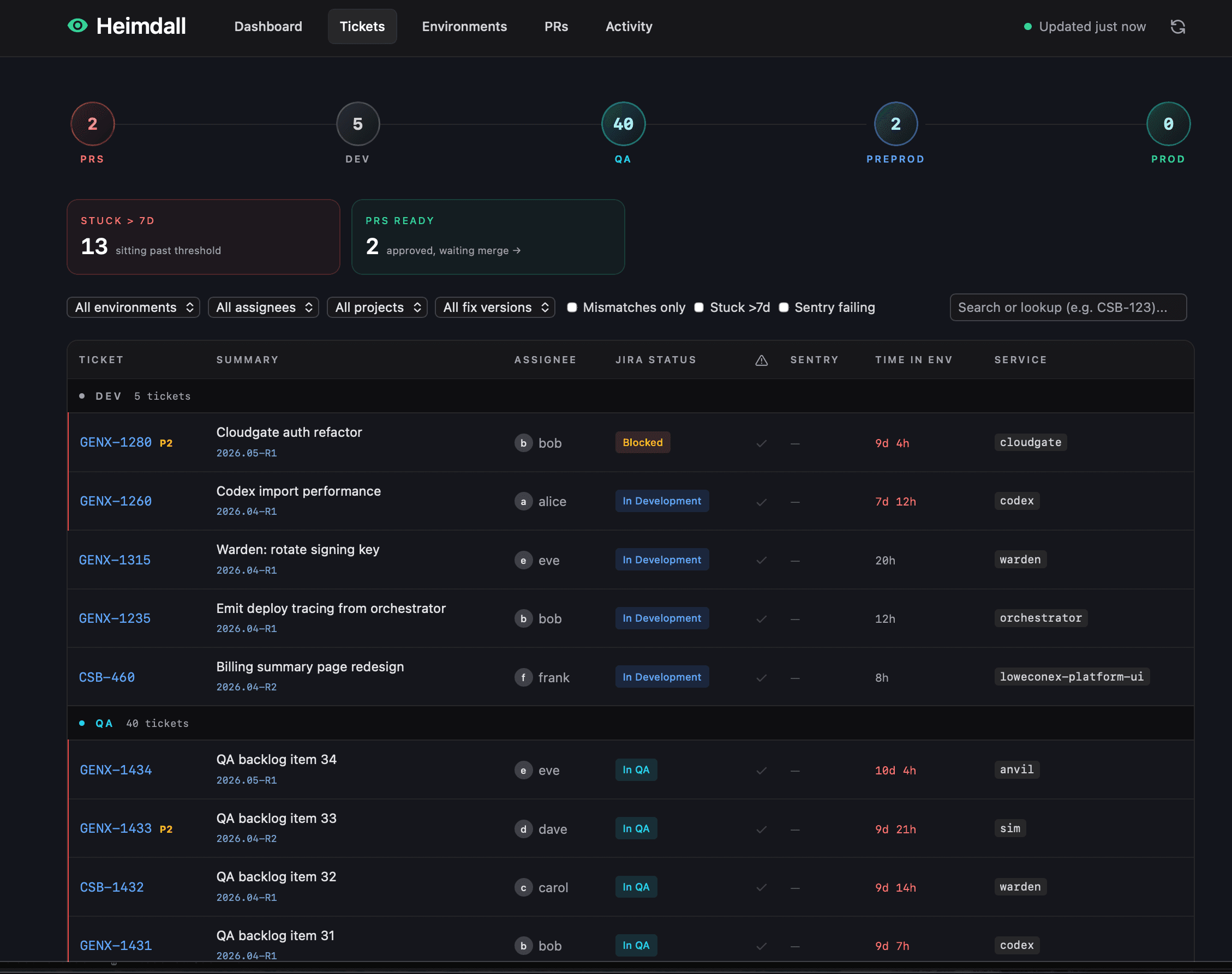Click the P2 priority tag on GENX-1280
The width and height of the screenshot is (1232, 974).
[x=166, y=443]
